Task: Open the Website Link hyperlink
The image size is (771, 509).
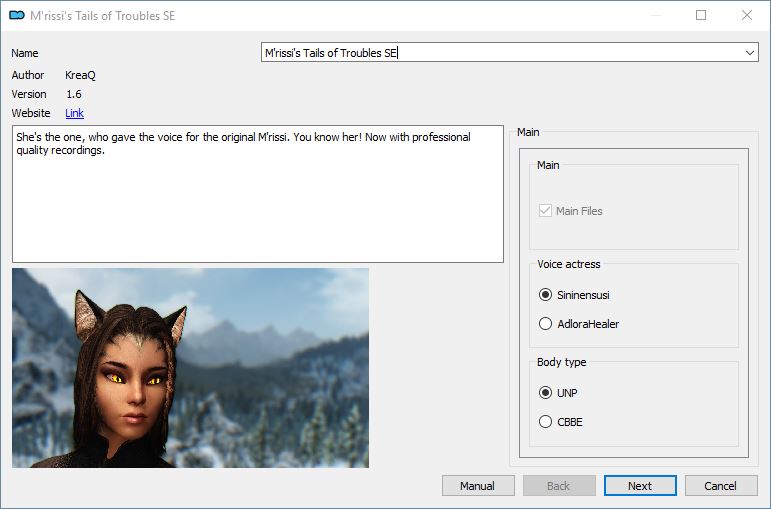Action: pos(75,113)
